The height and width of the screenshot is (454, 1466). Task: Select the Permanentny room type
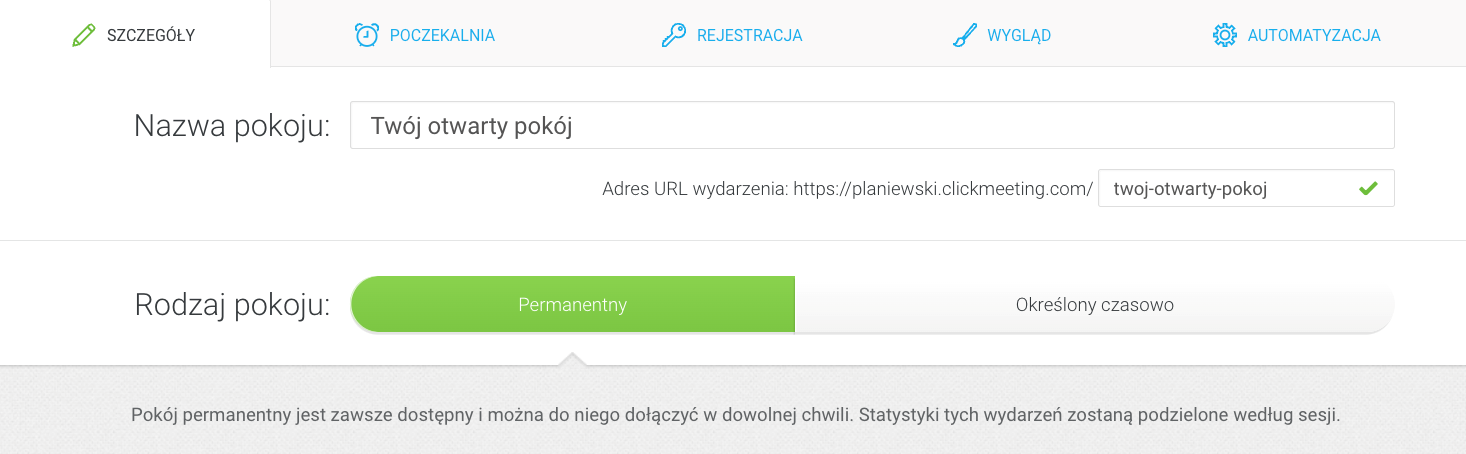pyautogui.click(x=572, y=305)
